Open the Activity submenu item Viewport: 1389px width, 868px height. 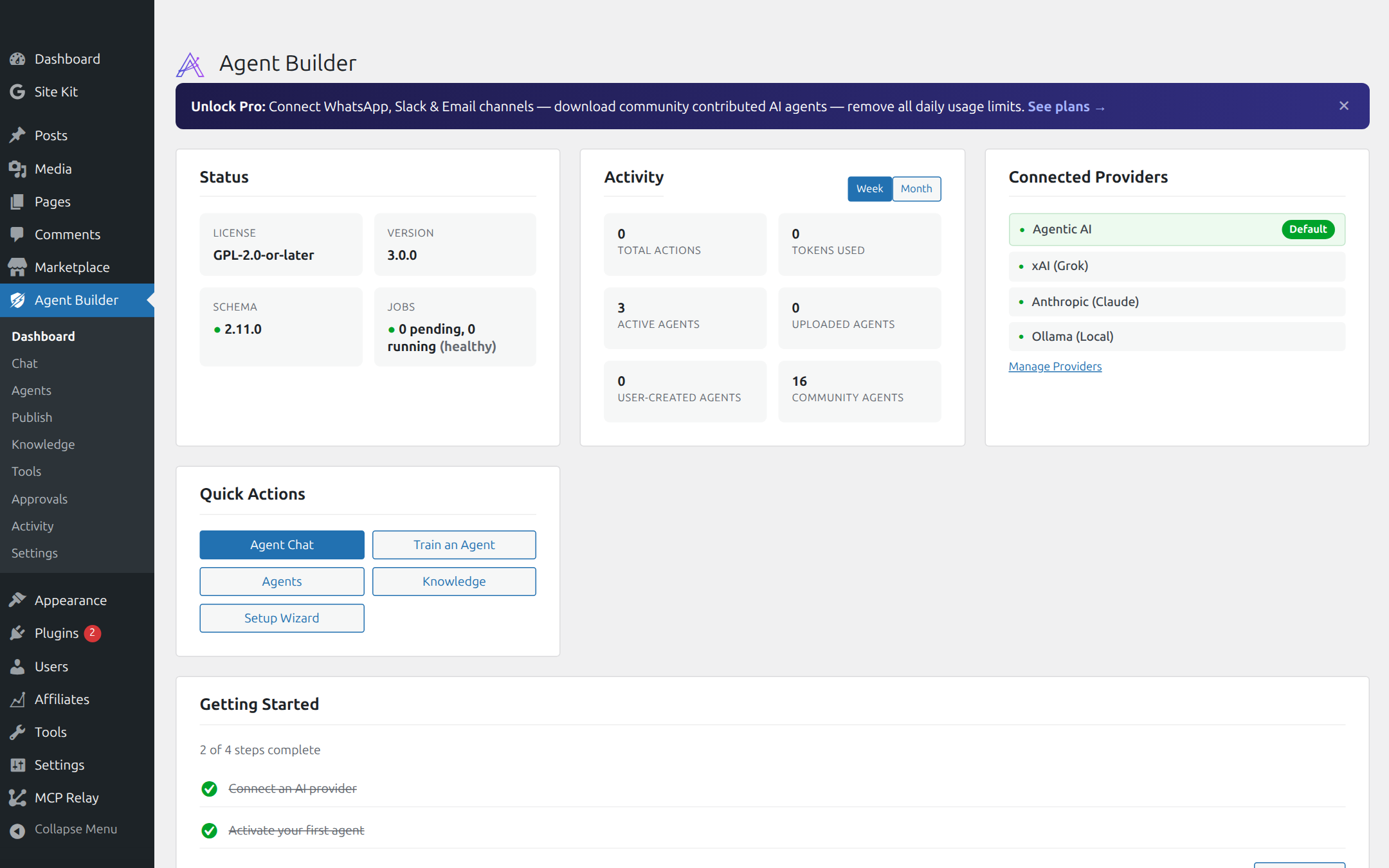[33, 527]
